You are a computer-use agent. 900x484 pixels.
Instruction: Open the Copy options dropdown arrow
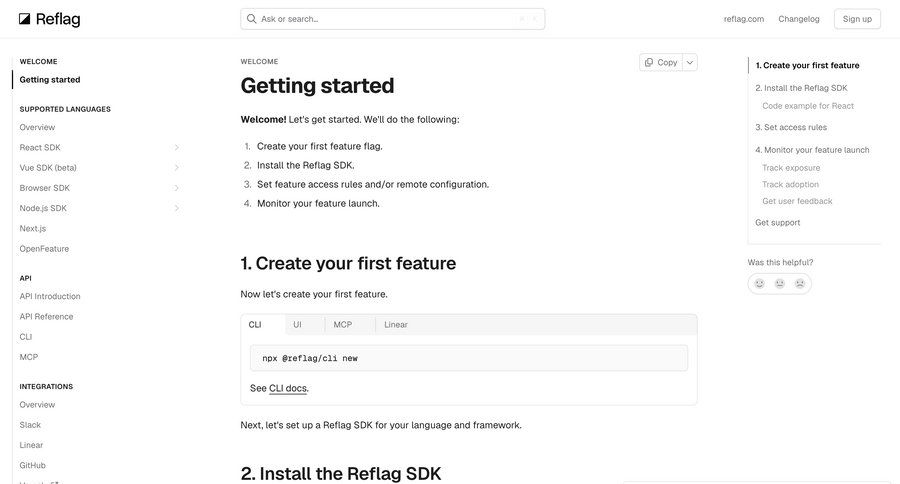(x=689, y=62)
